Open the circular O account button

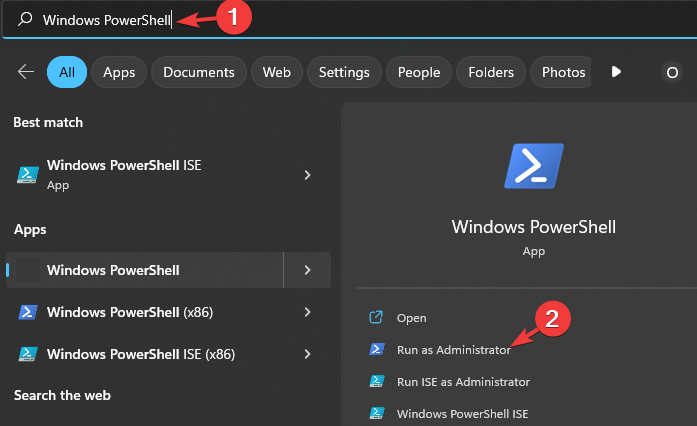pos(672,72)
